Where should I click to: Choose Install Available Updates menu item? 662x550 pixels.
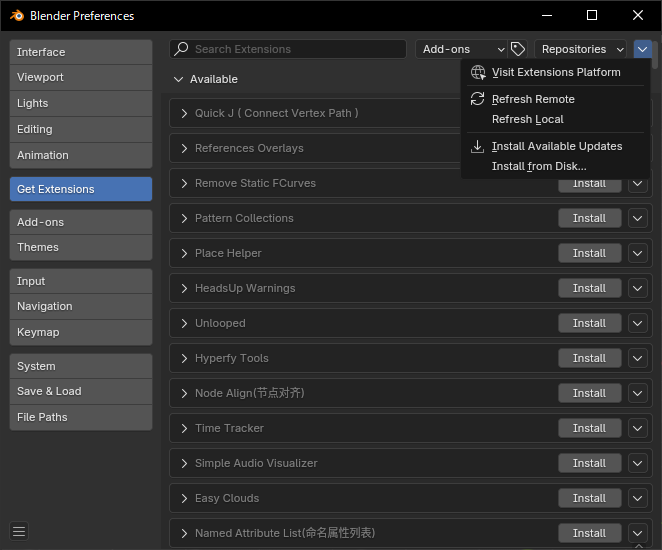[x=556, y=146]
